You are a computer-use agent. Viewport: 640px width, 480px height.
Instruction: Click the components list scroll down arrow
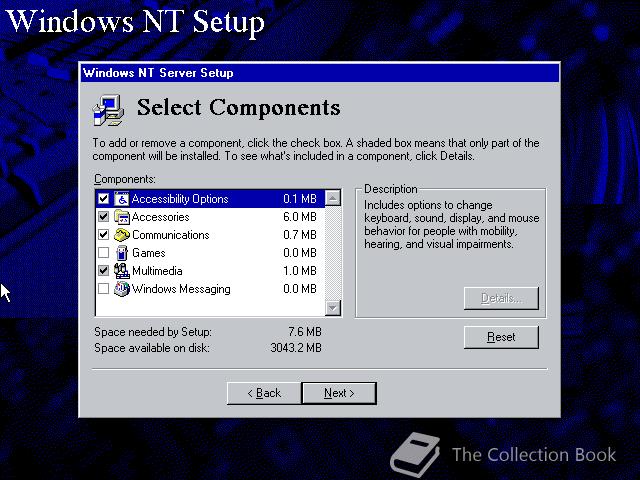point(333,307)
